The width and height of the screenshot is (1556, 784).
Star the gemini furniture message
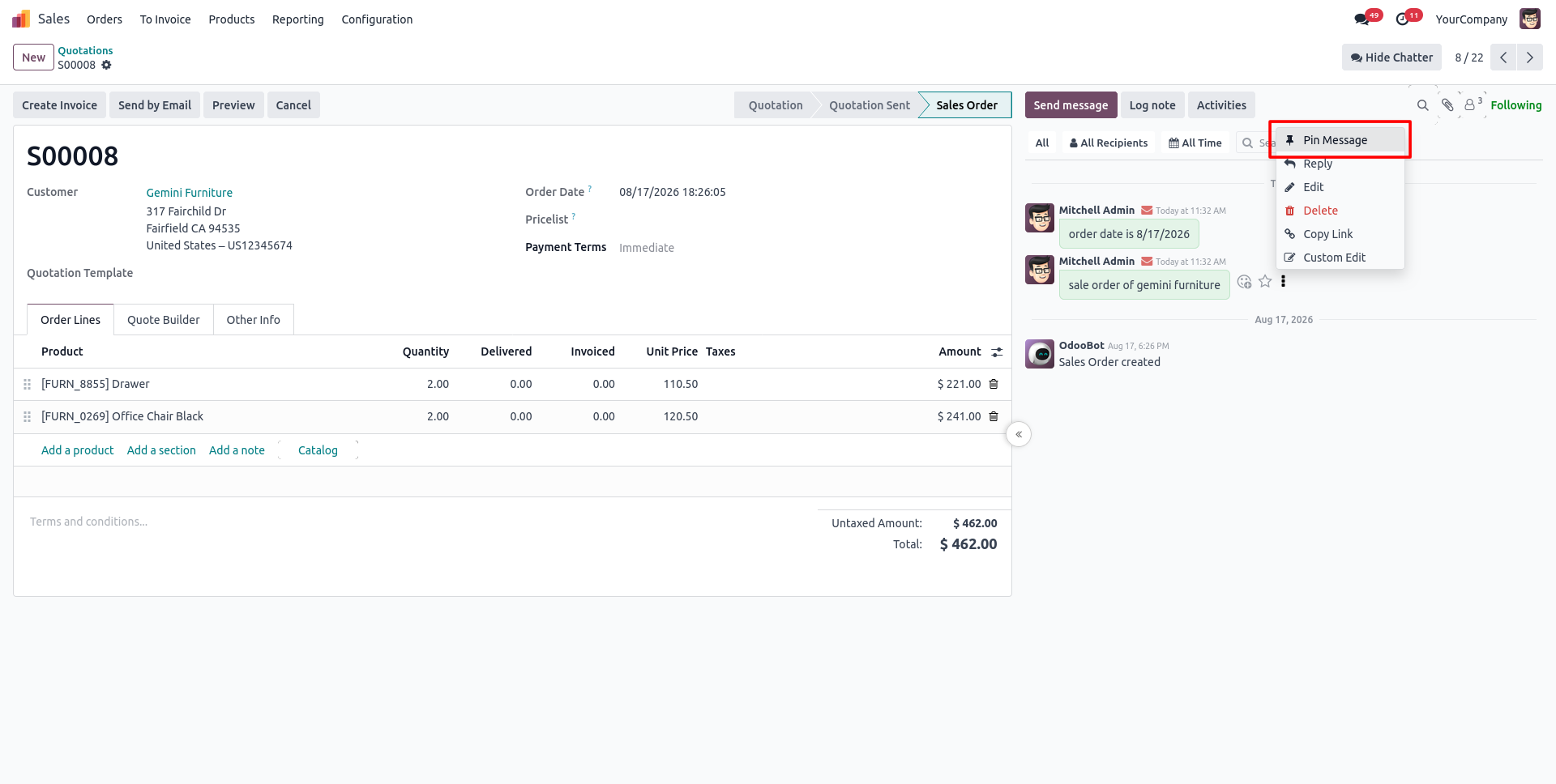point(1265,282)
